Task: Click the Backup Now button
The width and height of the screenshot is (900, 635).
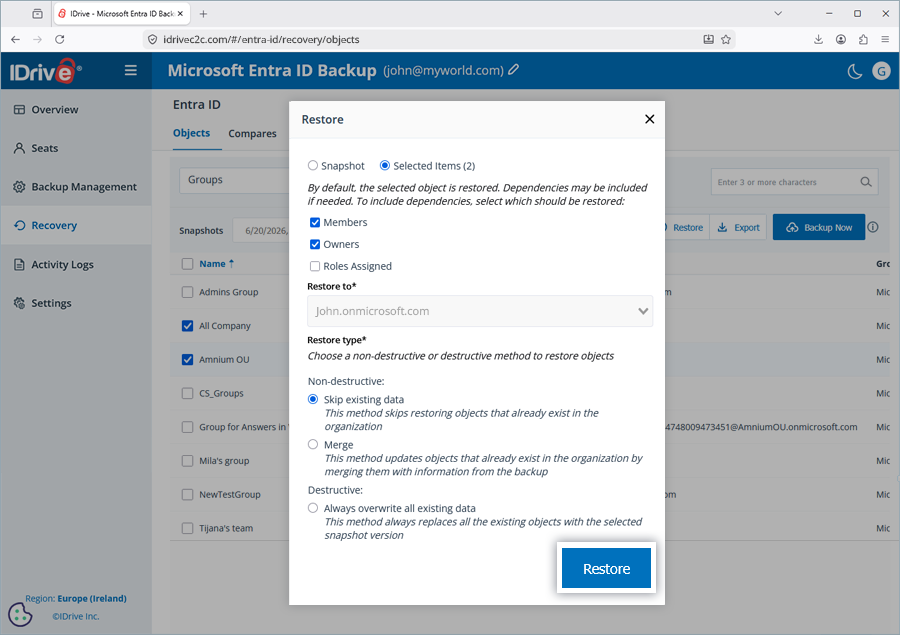Action: (818, 227)
